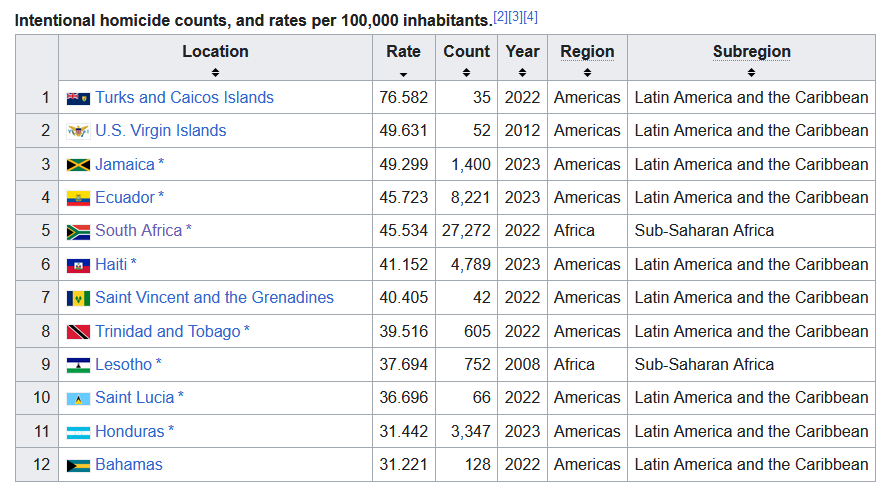876x482 pixels.
Task: Select the count value 752
Action: point(477,365)
